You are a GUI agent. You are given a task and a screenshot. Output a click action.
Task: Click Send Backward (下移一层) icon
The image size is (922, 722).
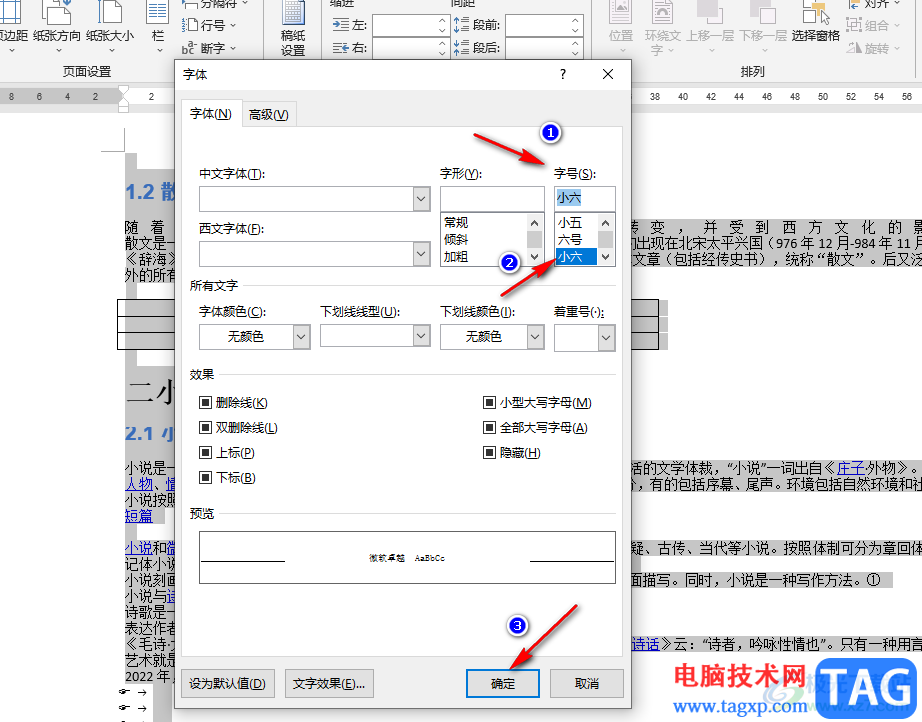pyautogui.click(x=763, y=28)
